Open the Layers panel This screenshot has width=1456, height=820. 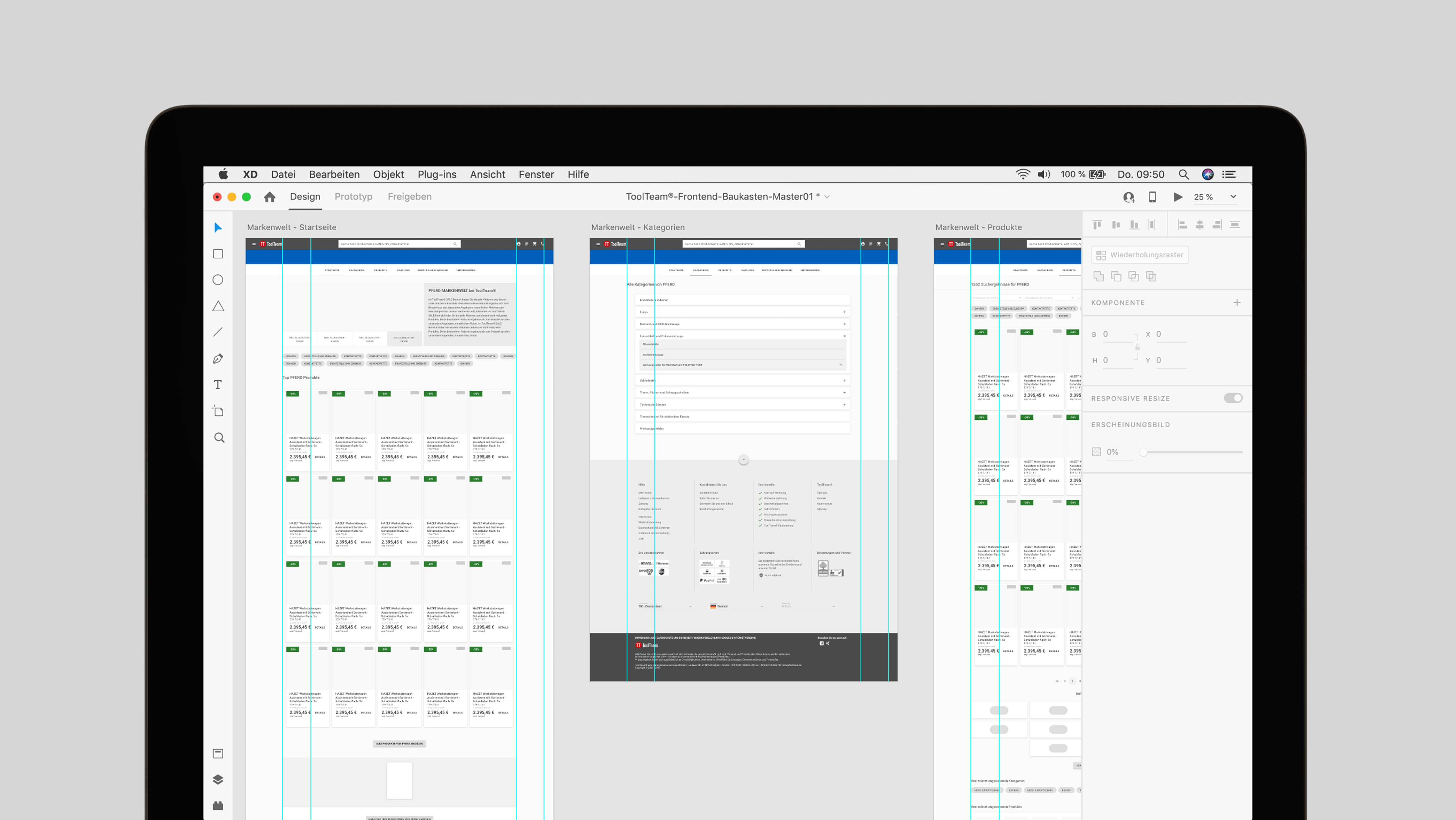(218, 779)
